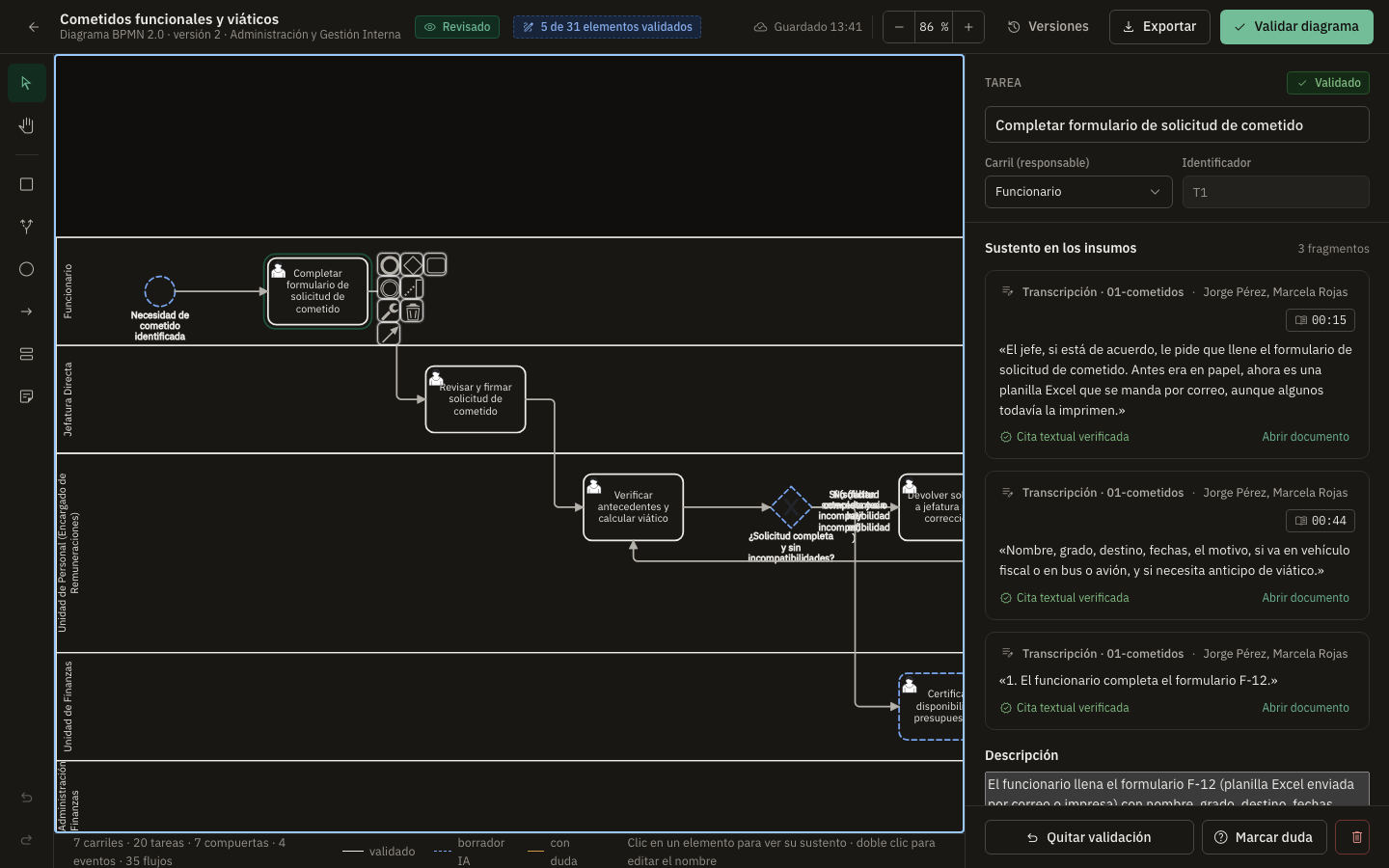Viewport: 1389px width, 868px height.
Task: Click Cita textual verificada under 00:15 quote
Action: point(1064,437)
